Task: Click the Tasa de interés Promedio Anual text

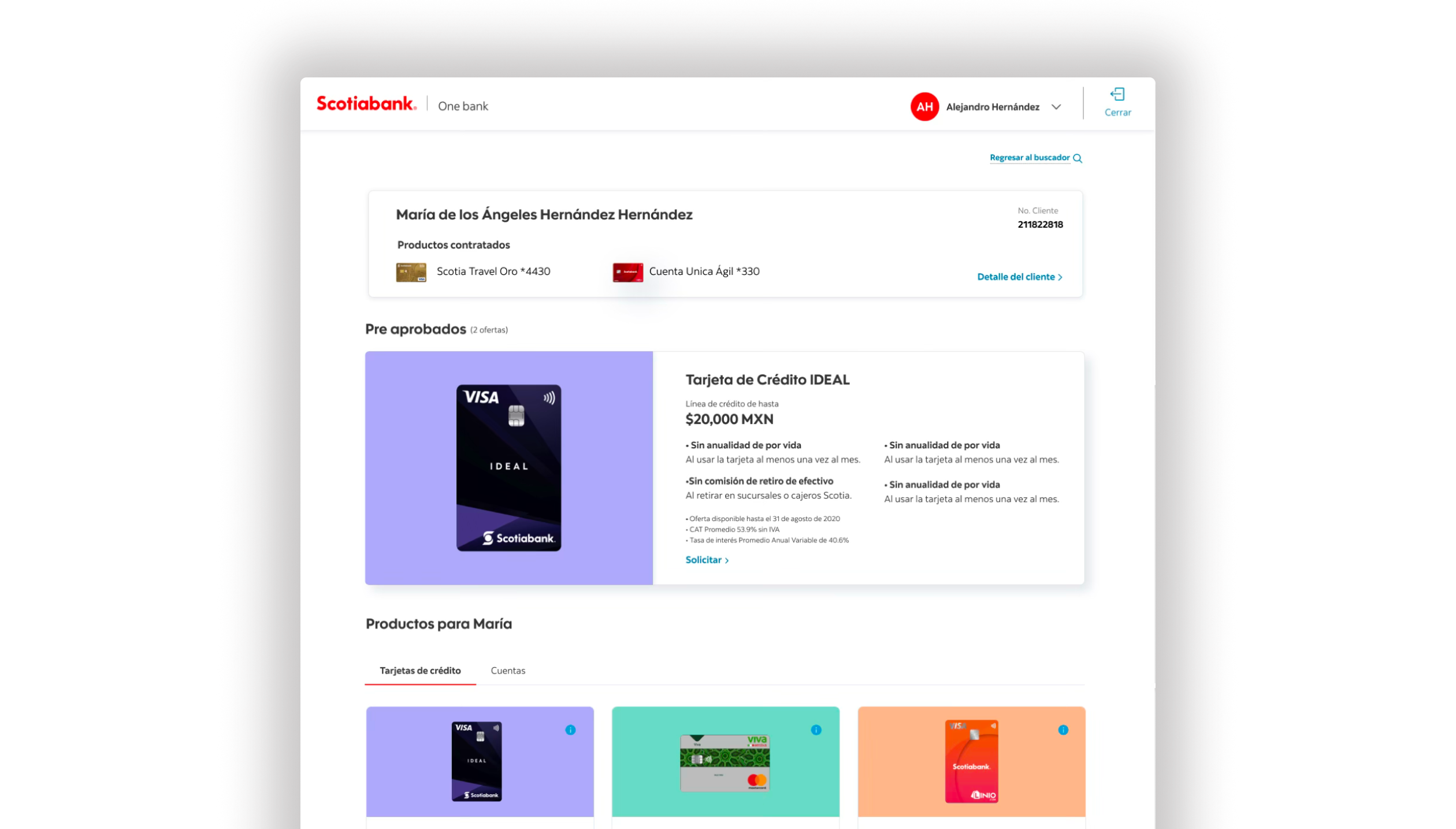Action: click(767, 540)
